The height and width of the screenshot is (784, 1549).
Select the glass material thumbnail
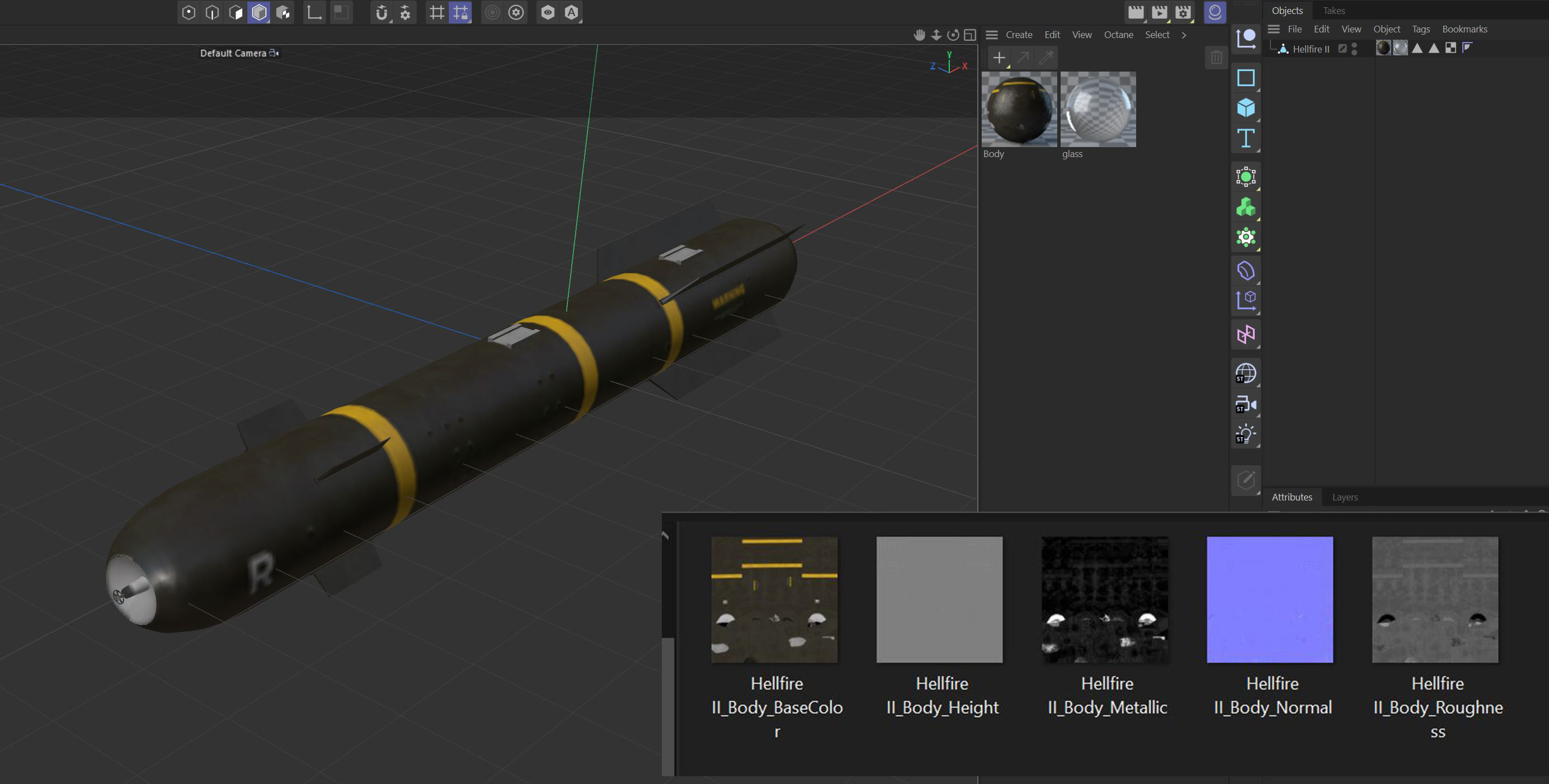1098,110
